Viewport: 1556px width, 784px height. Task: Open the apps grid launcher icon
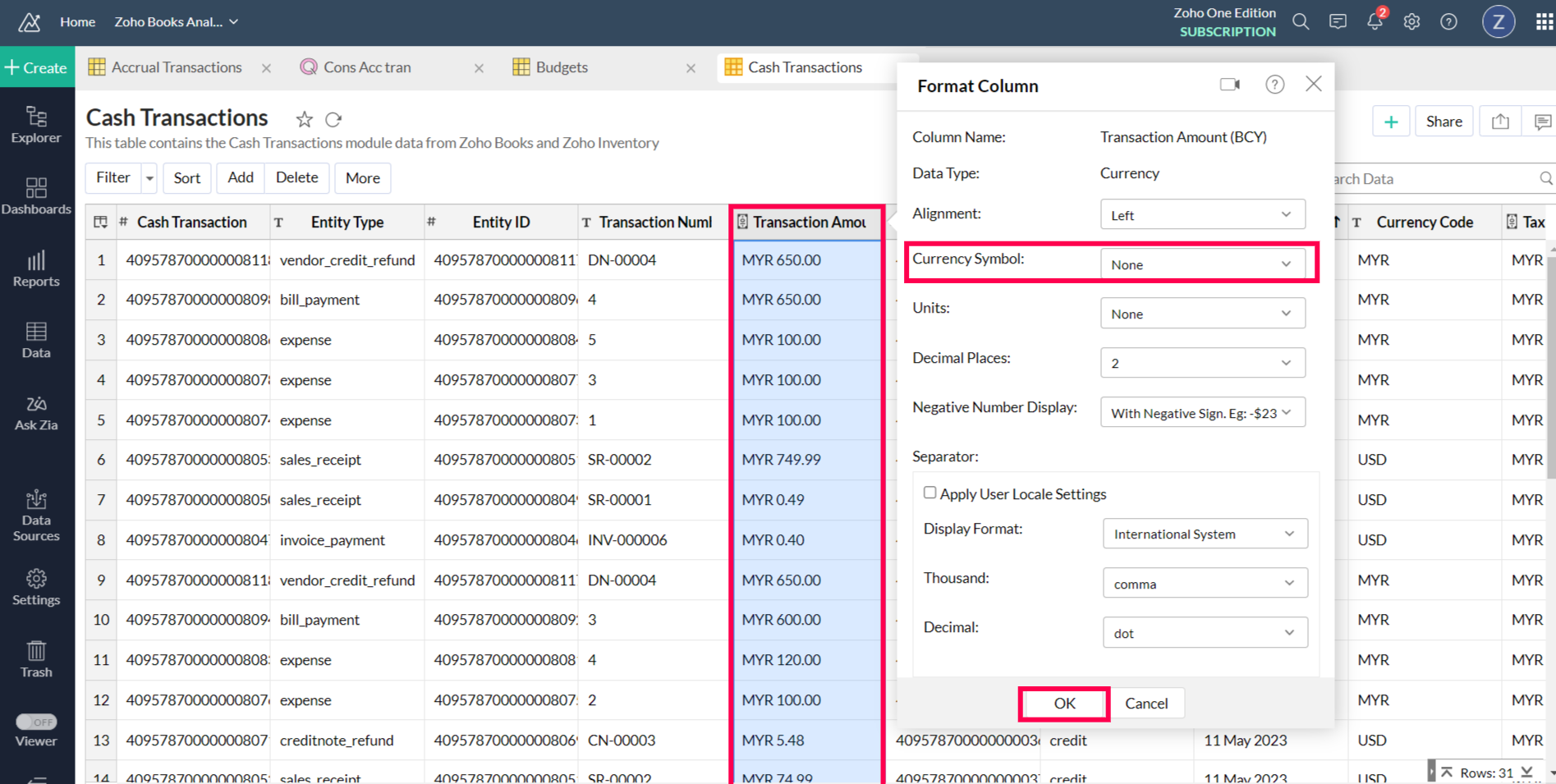(x=1544, y=22)
